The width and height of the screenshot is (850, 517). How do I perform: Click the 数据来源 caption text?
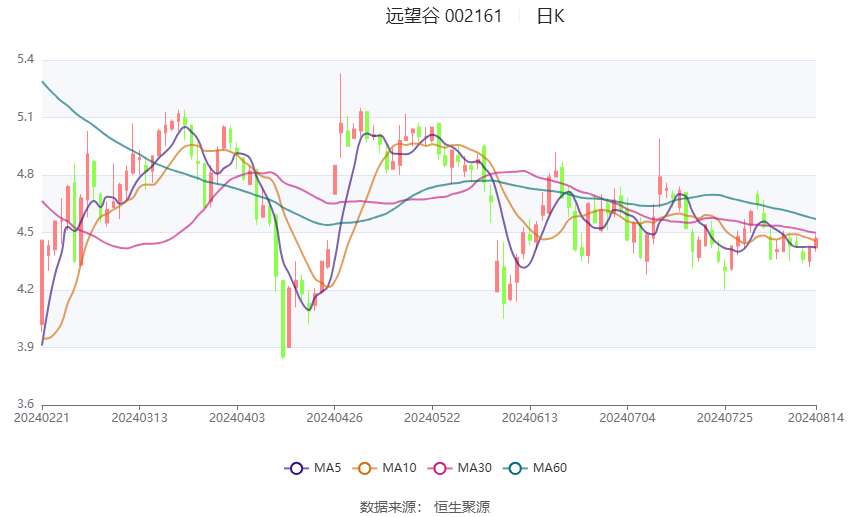(x=386, y=507)
